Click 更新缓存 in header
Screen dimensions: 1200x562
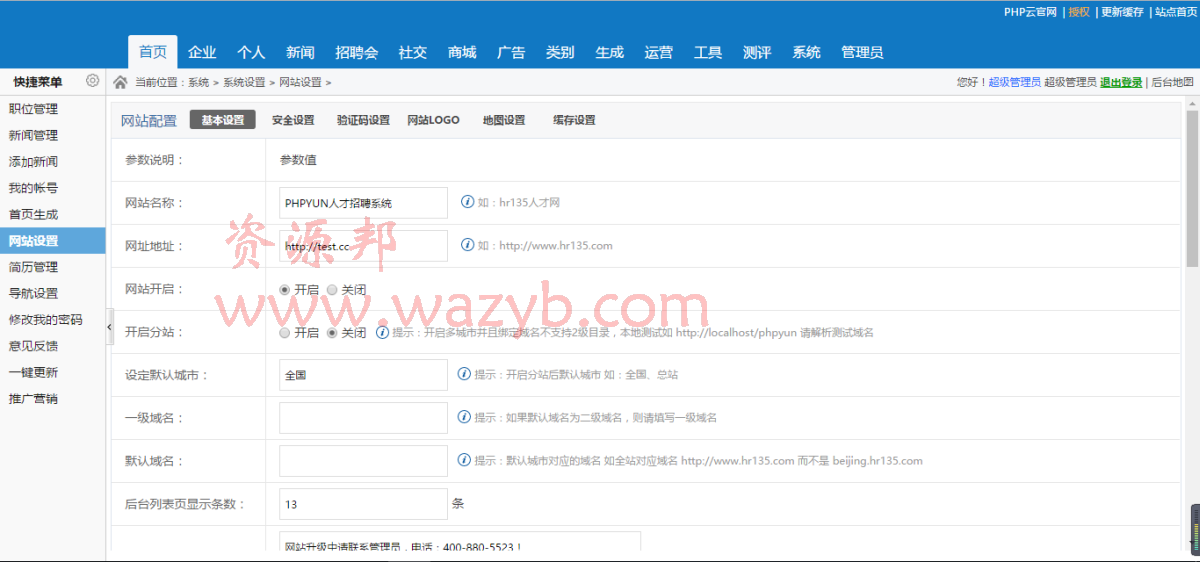pos(1122,12)
